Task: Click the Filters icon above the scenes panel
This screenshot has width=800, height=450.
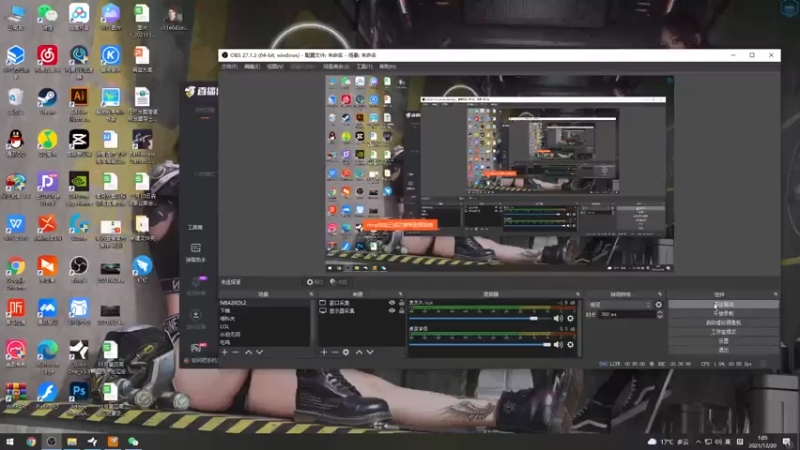Action: (x=338, y=282)
